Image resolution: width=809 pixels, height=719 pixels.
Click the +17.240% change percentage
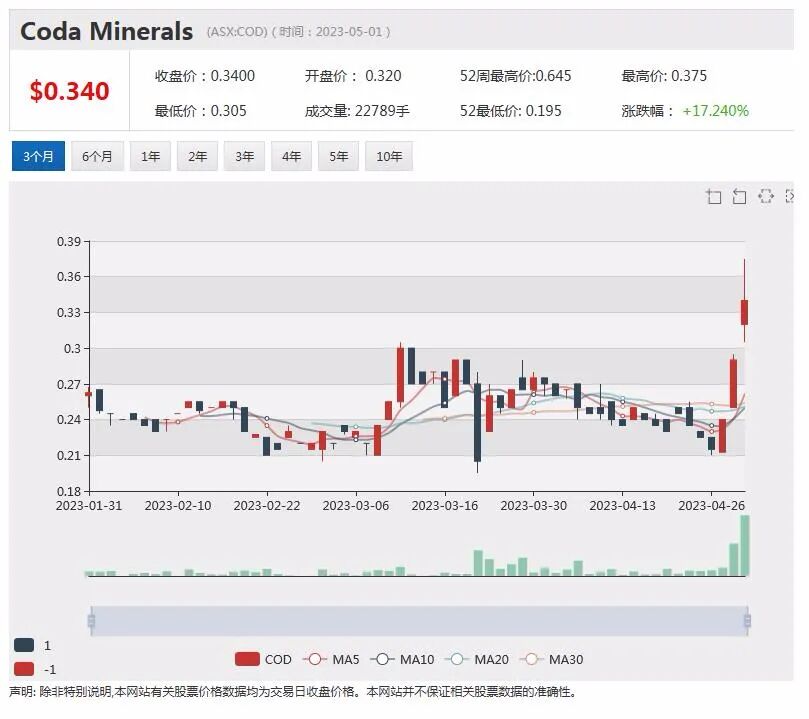(x=716, y=111)
